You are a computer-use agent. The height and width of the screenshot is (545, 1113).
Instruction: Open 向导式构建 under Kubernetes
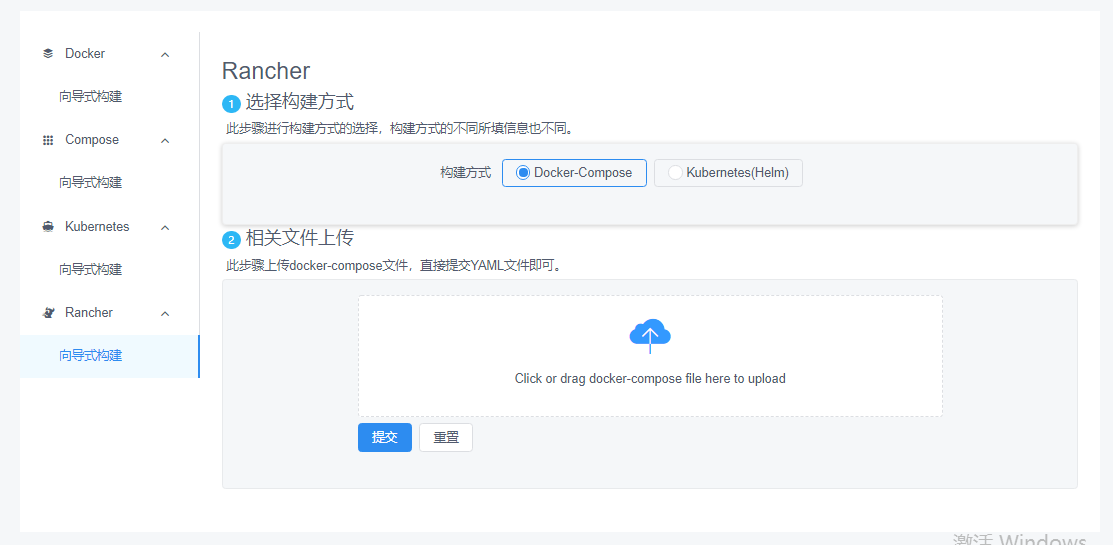click(91, 270)
